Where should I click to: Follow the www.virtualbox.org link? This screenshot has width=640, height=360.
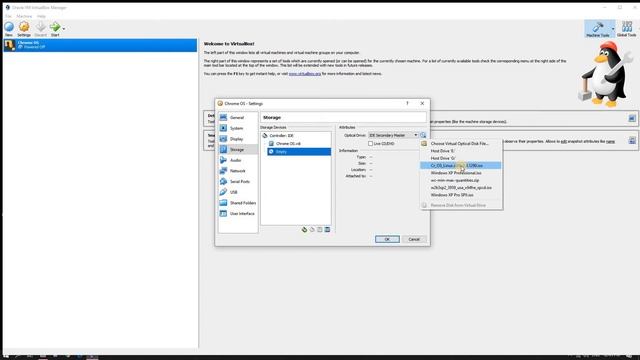[305, 74]
